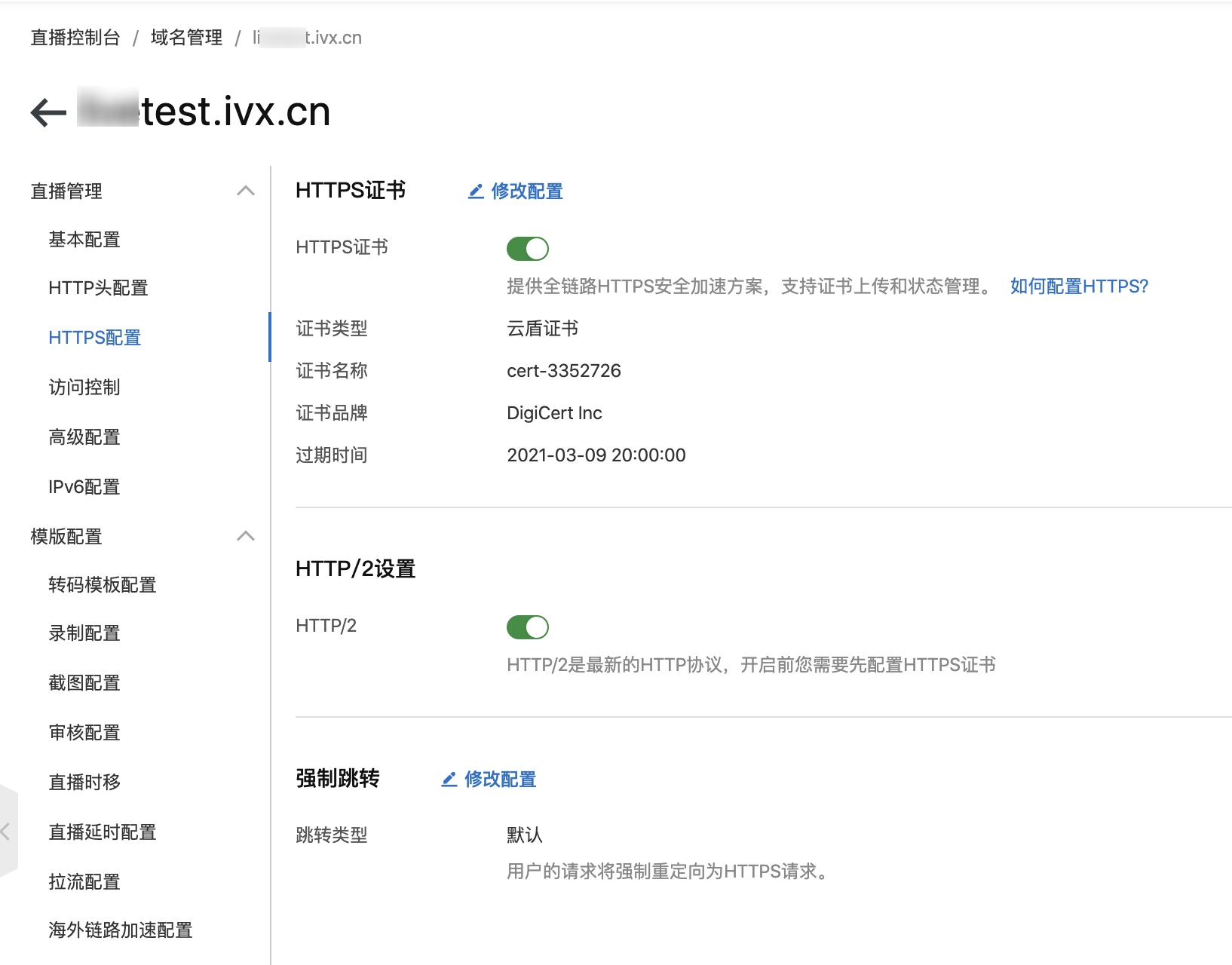1232x965 pixels.
Task: Select 访问控制 in the sidebar menu
Action: pos(84,387)
